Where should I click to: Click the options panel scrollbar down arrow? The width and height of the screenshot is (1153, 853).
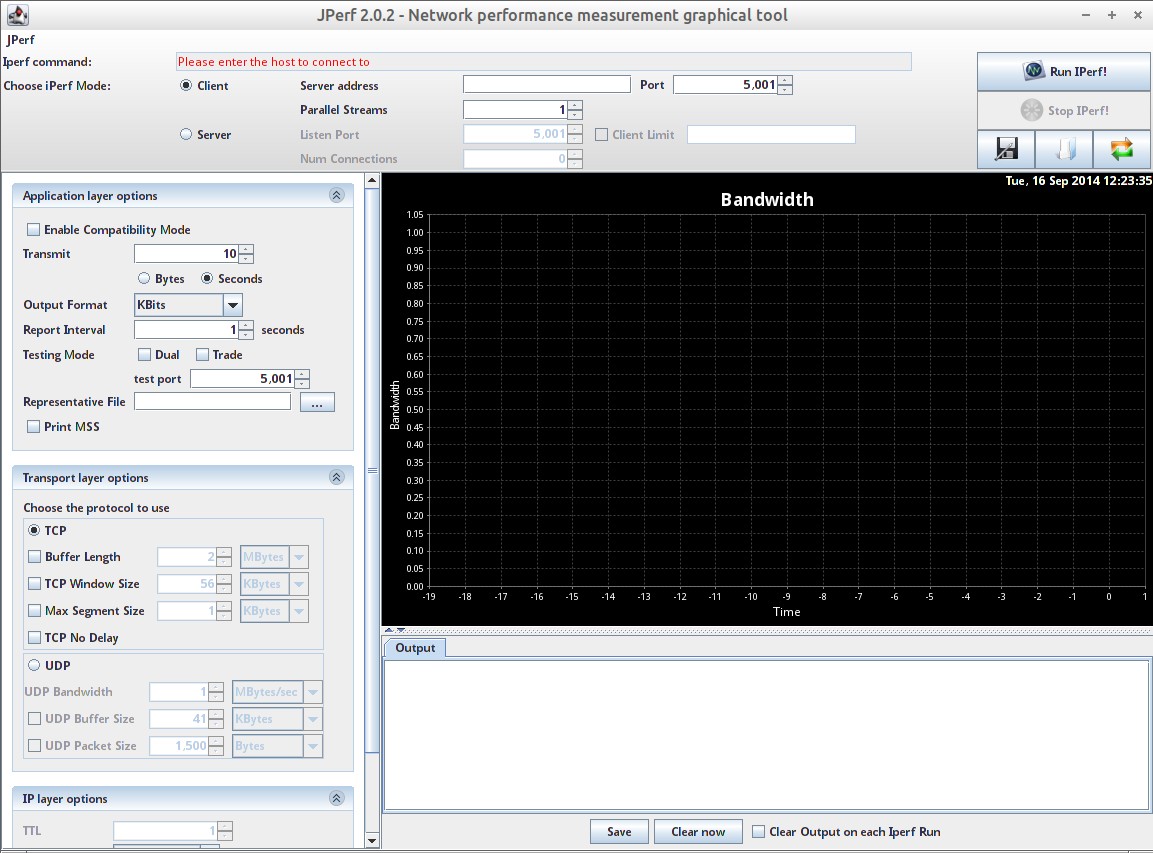[x=372, y=840]
